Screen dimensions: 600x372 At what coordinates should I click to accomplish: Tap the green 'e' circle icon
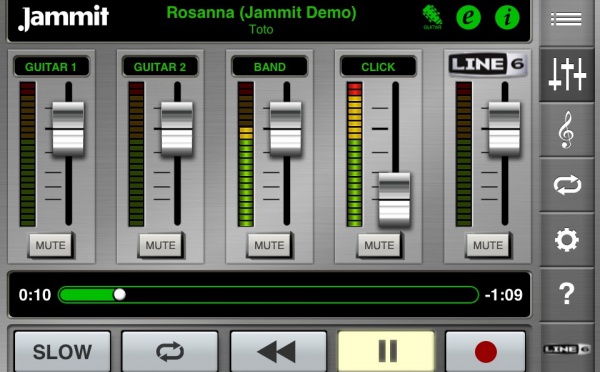click(468, 17)
